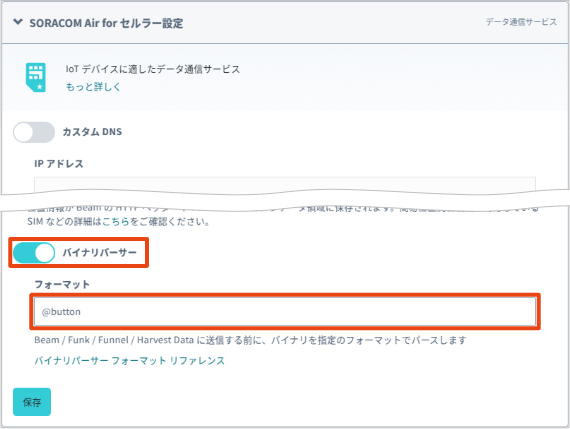
Task: Click the SIM card icon
Action: (36, 77)
